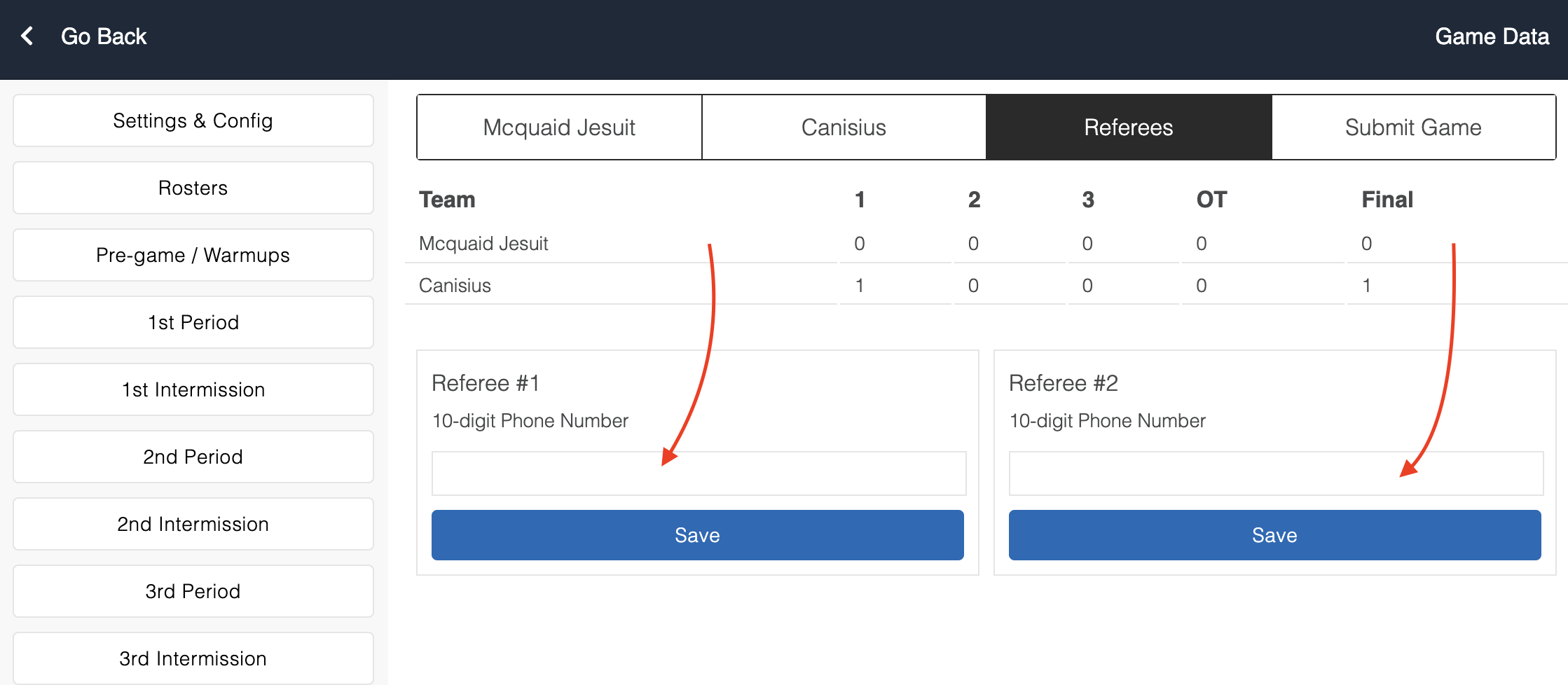Select Pre-game / Warmups in sidebar

(x=193, y=255)
